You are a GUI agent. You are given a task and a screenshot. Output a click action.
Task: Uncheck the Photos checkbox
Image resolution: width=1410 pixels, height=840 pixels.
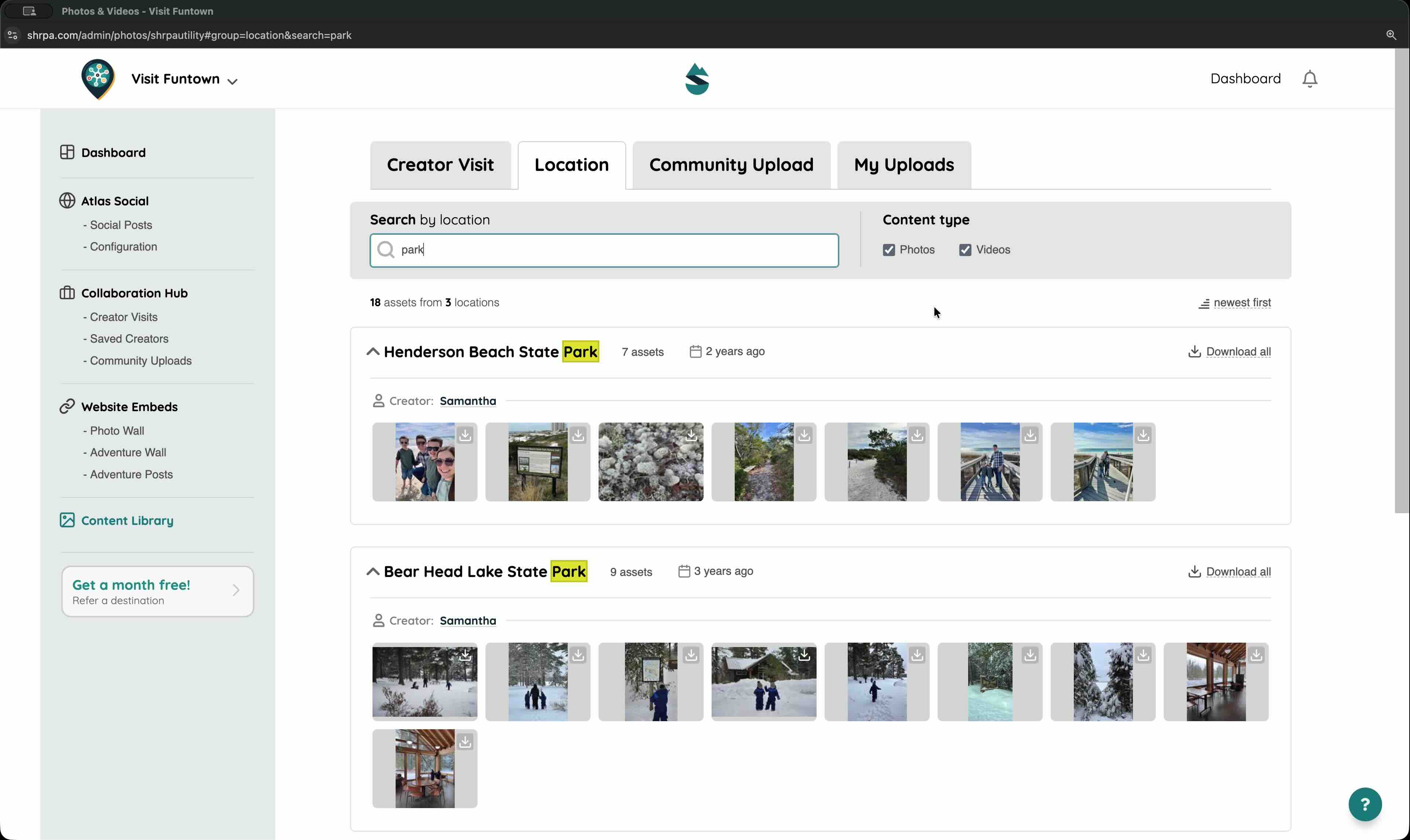[889, 250]
